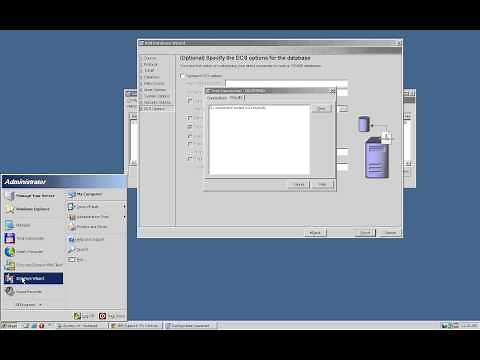Switch to the Results tab in Test Connection
Image resolution: width=480 pixels, height=360 pixels.
pyautogui.click(x=237, y=98)
